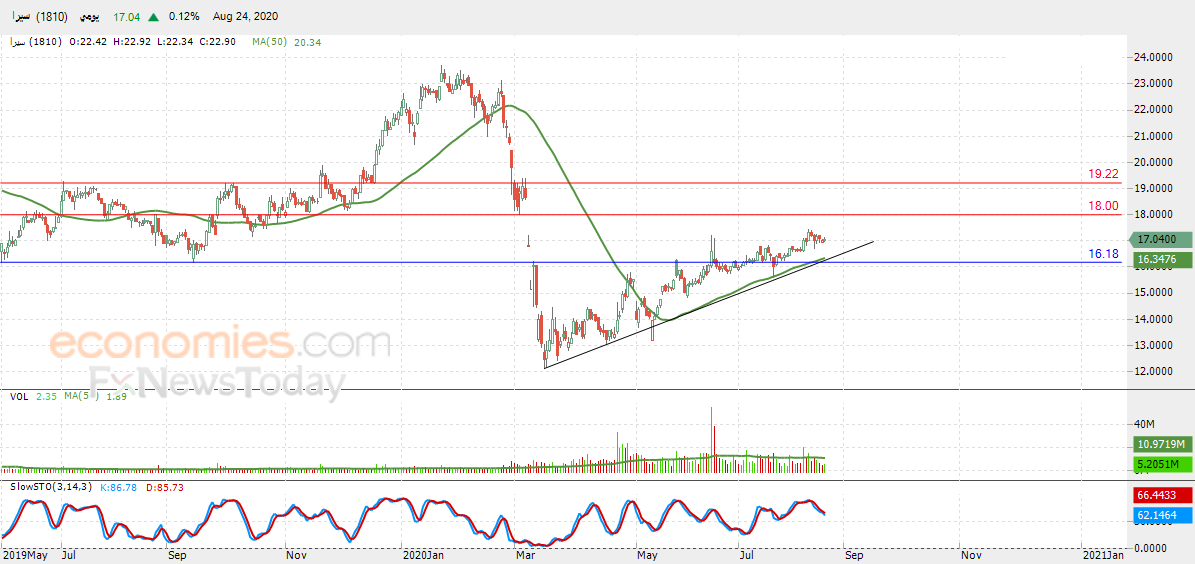The width and height of the screenshot is (1195, 564).
Task: Click the 21.0000 price axis label
Action: coord(1152,136)
